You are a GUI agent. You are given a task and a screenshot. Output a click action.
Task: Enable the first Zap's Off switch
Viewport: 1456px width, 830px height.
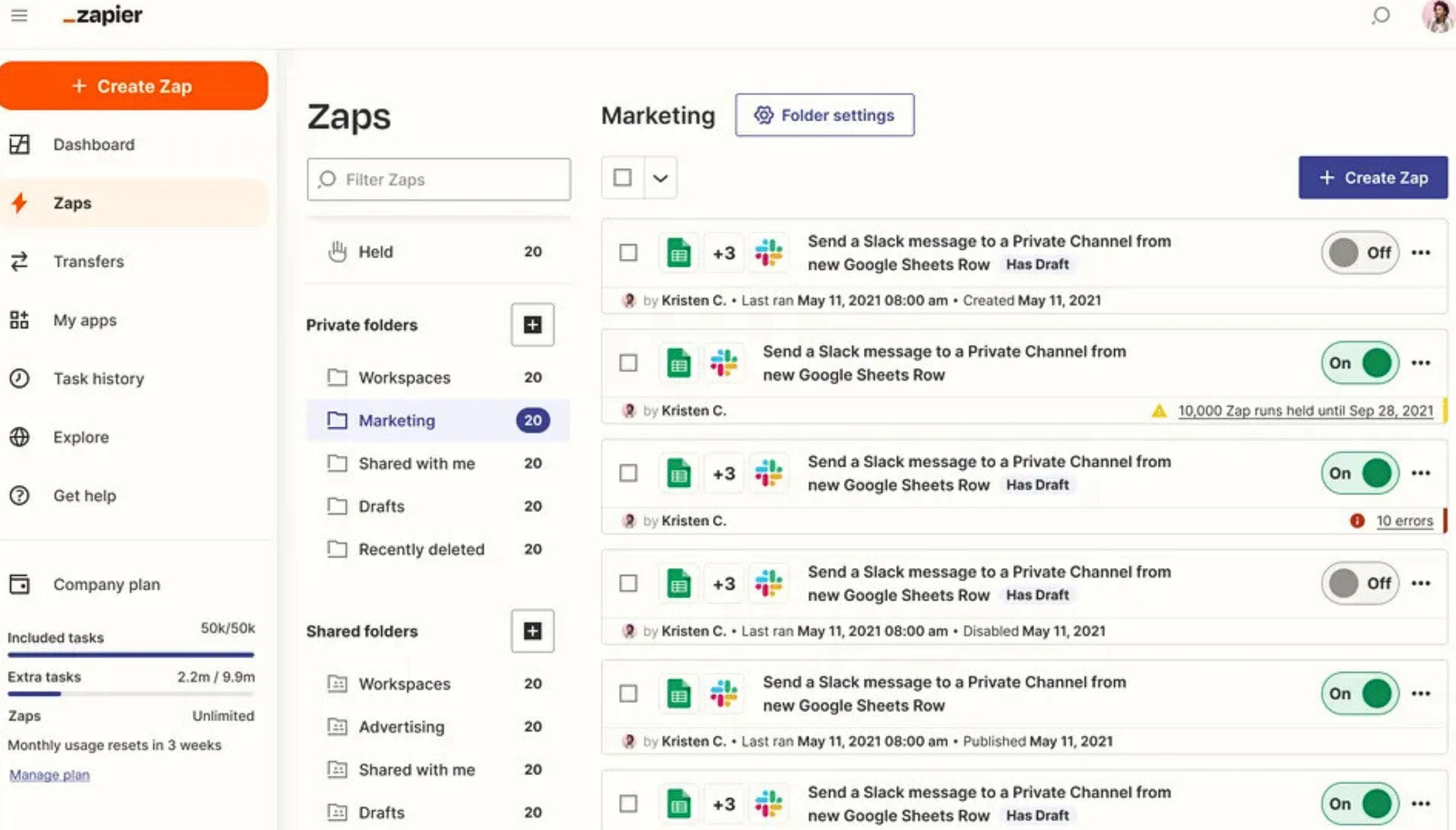1360,252
